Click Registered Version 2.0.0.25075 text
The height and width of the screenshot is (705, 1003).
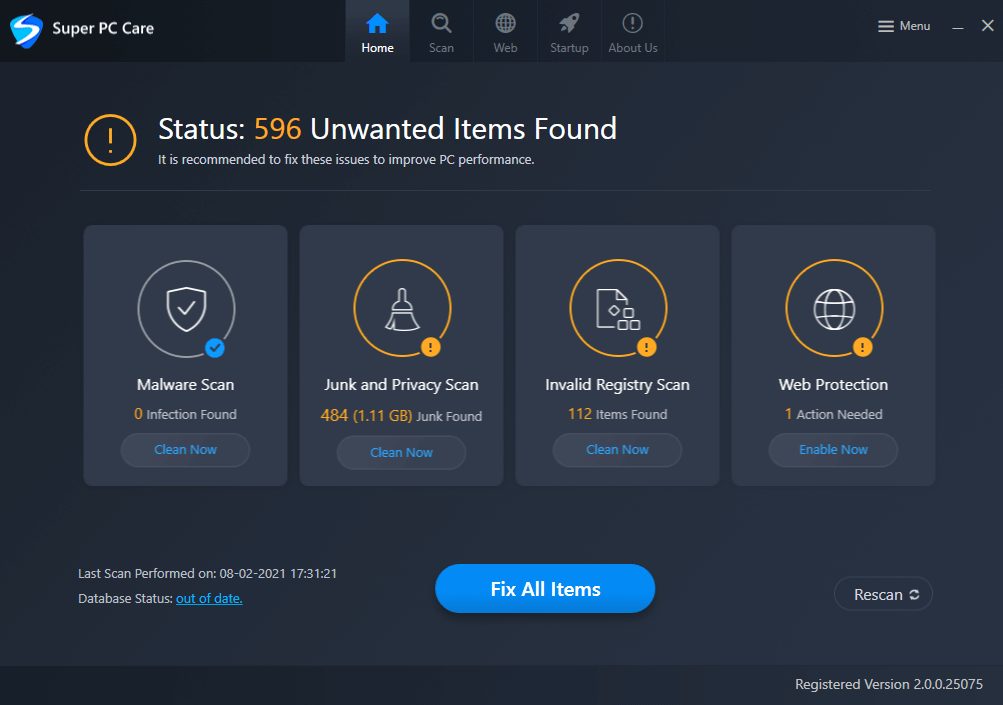(888, 685)
